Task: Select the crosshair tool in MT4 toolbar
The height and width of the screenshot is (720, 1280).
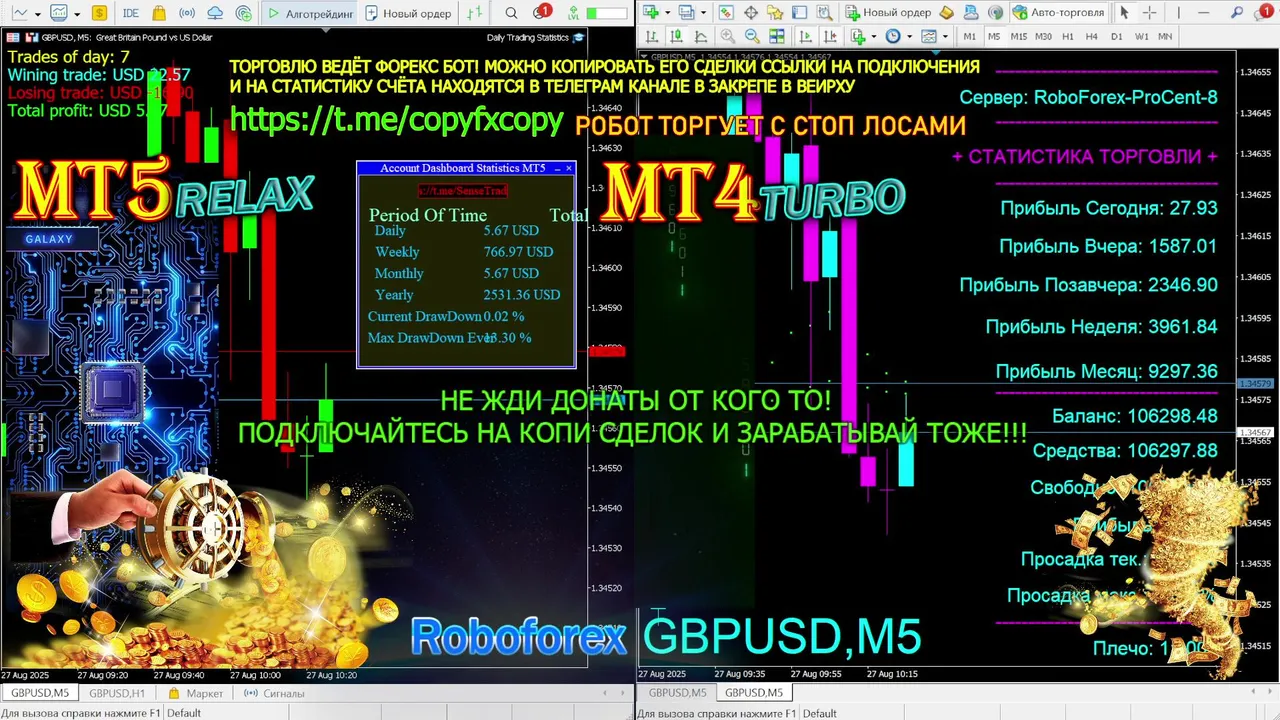Action: tap(1149, 13)
